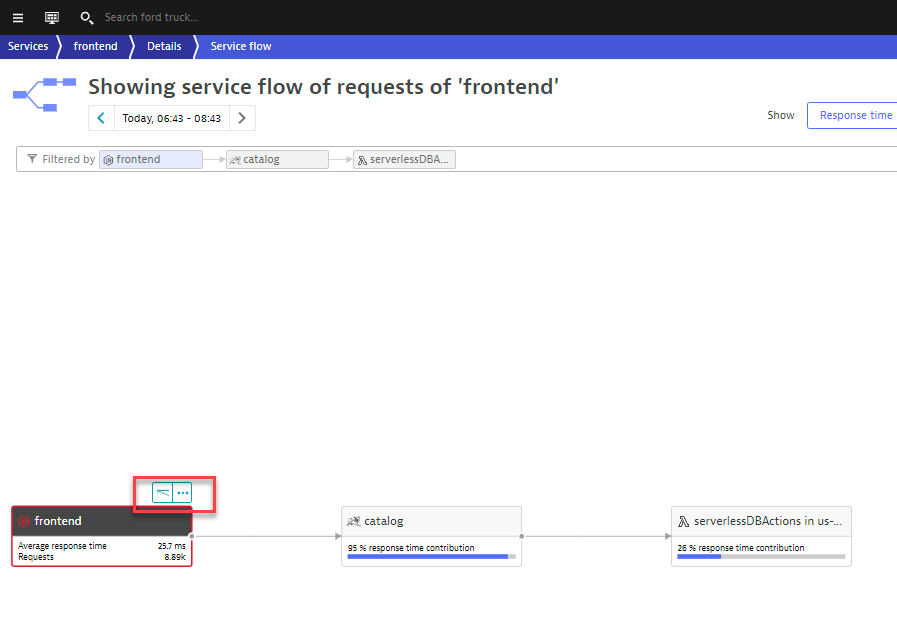
Task: Click the serverlessDBA filter chip
Action: 404,159
